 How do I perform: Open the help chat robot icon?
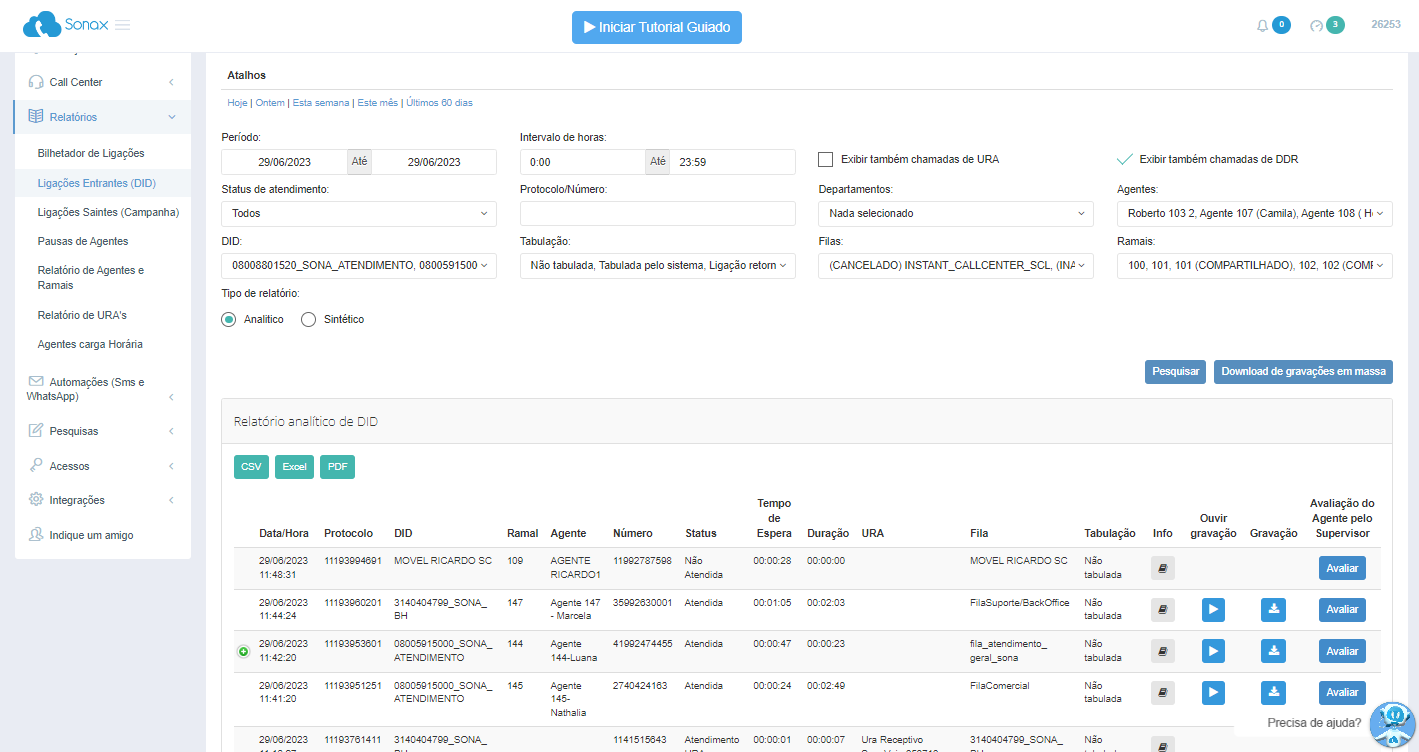tap(1391, 724)
